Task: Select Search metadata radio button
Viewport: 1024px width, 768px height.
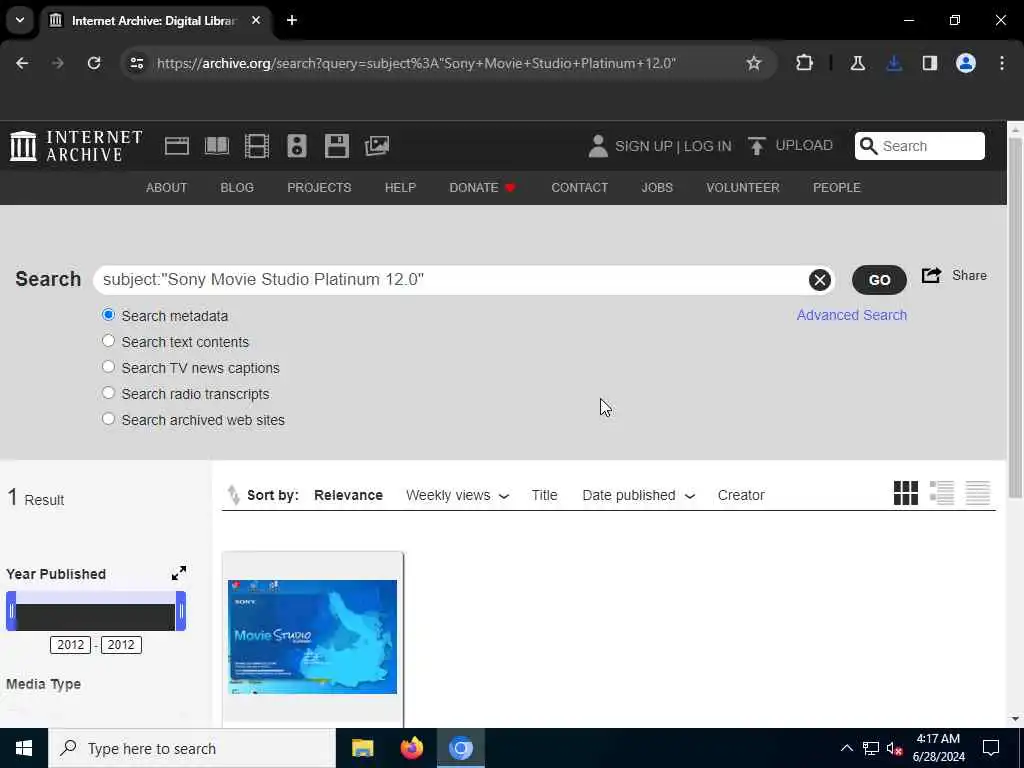Action: click(x=108, y=315)
